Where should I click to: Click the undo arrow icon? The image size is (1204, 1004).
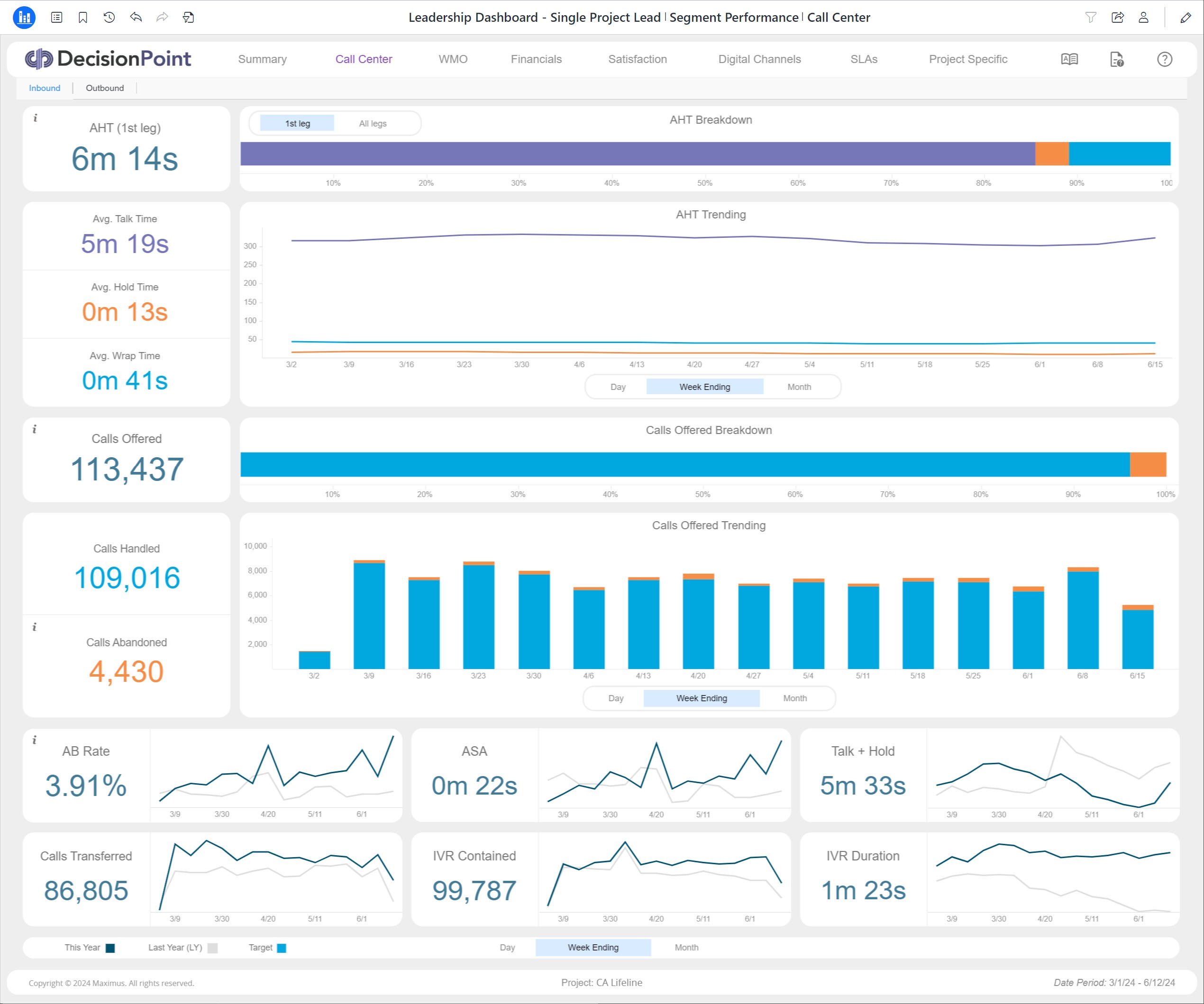click(x=136, y=17)
